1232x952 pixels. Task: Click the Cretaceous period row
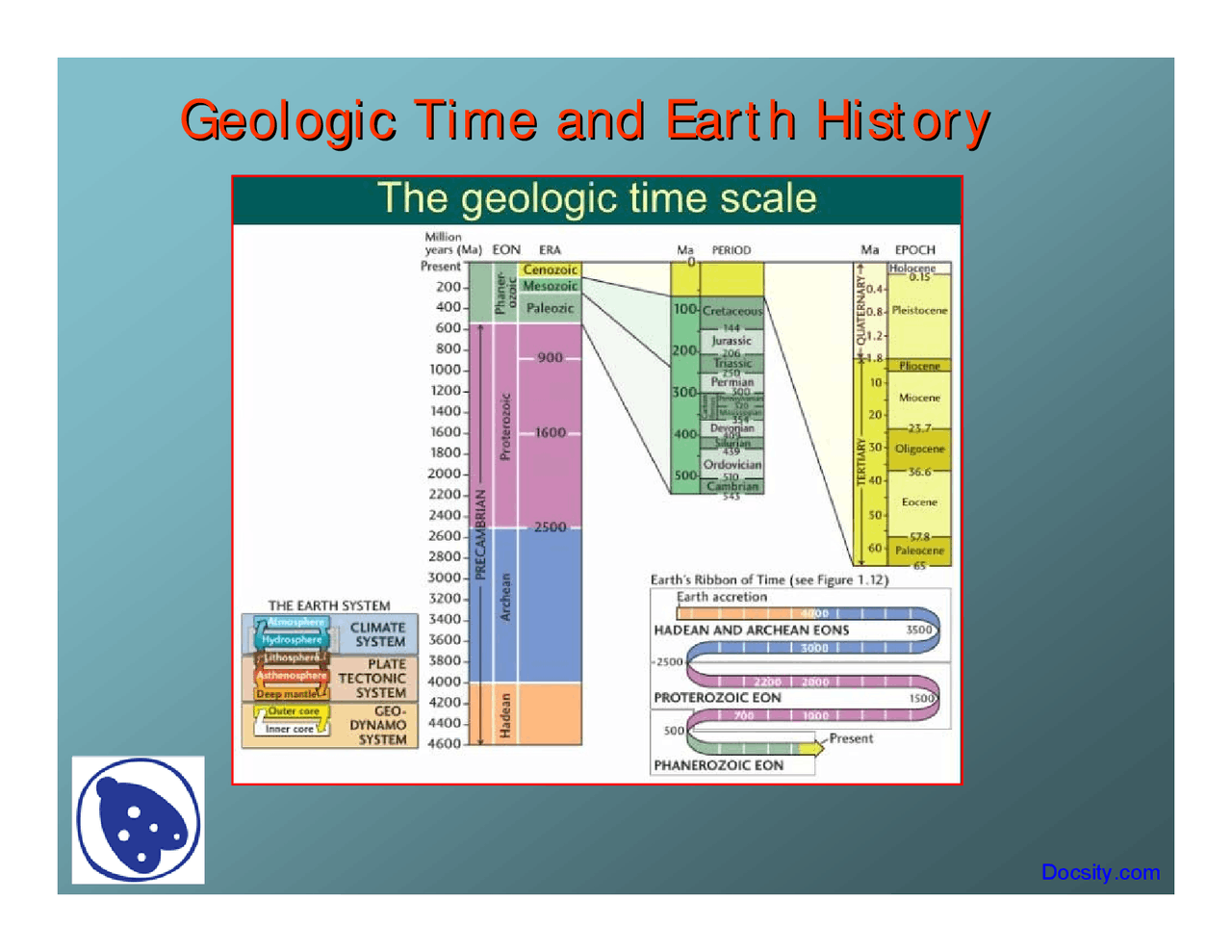point(731,311)
